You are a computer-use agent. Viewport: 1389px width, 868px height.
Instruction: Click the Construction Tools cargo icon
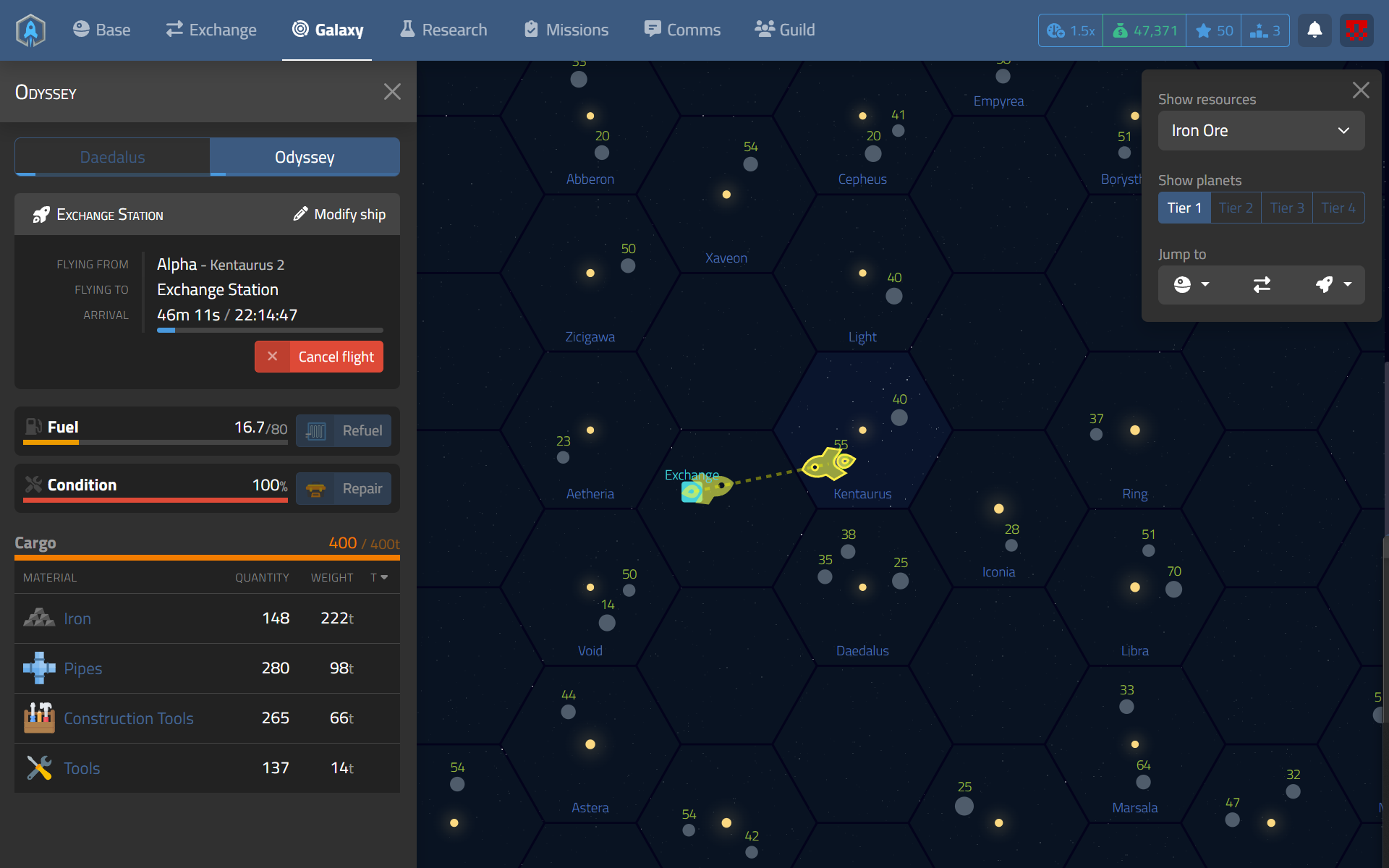click(39, 718)
